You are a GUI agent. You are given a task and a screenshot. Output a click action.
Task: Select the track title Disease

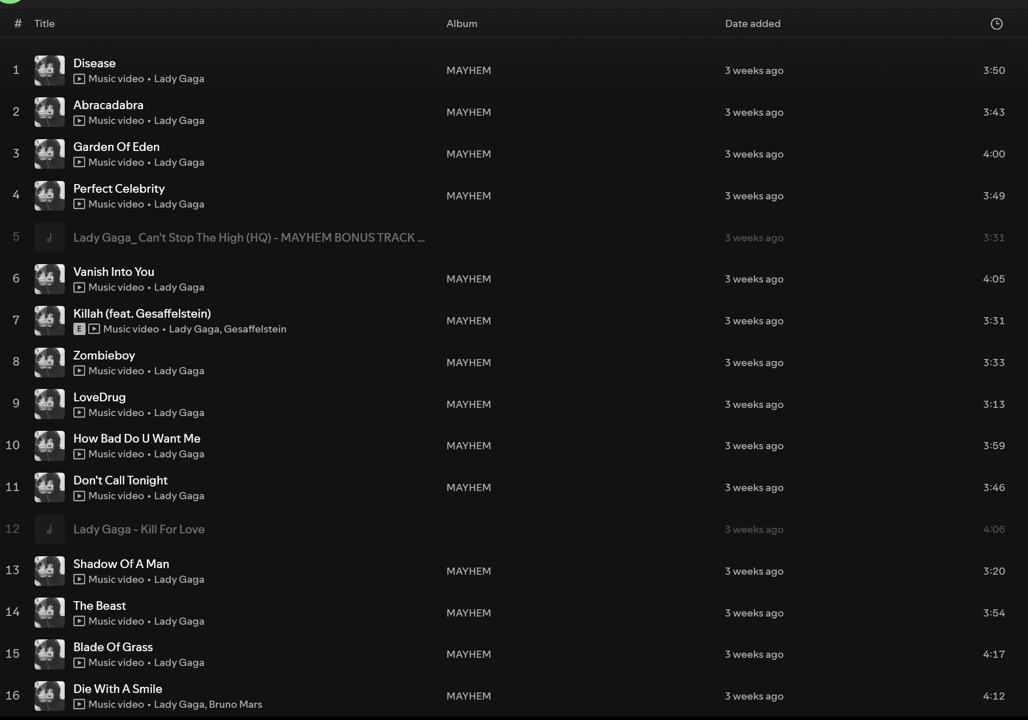pos(94,63)
